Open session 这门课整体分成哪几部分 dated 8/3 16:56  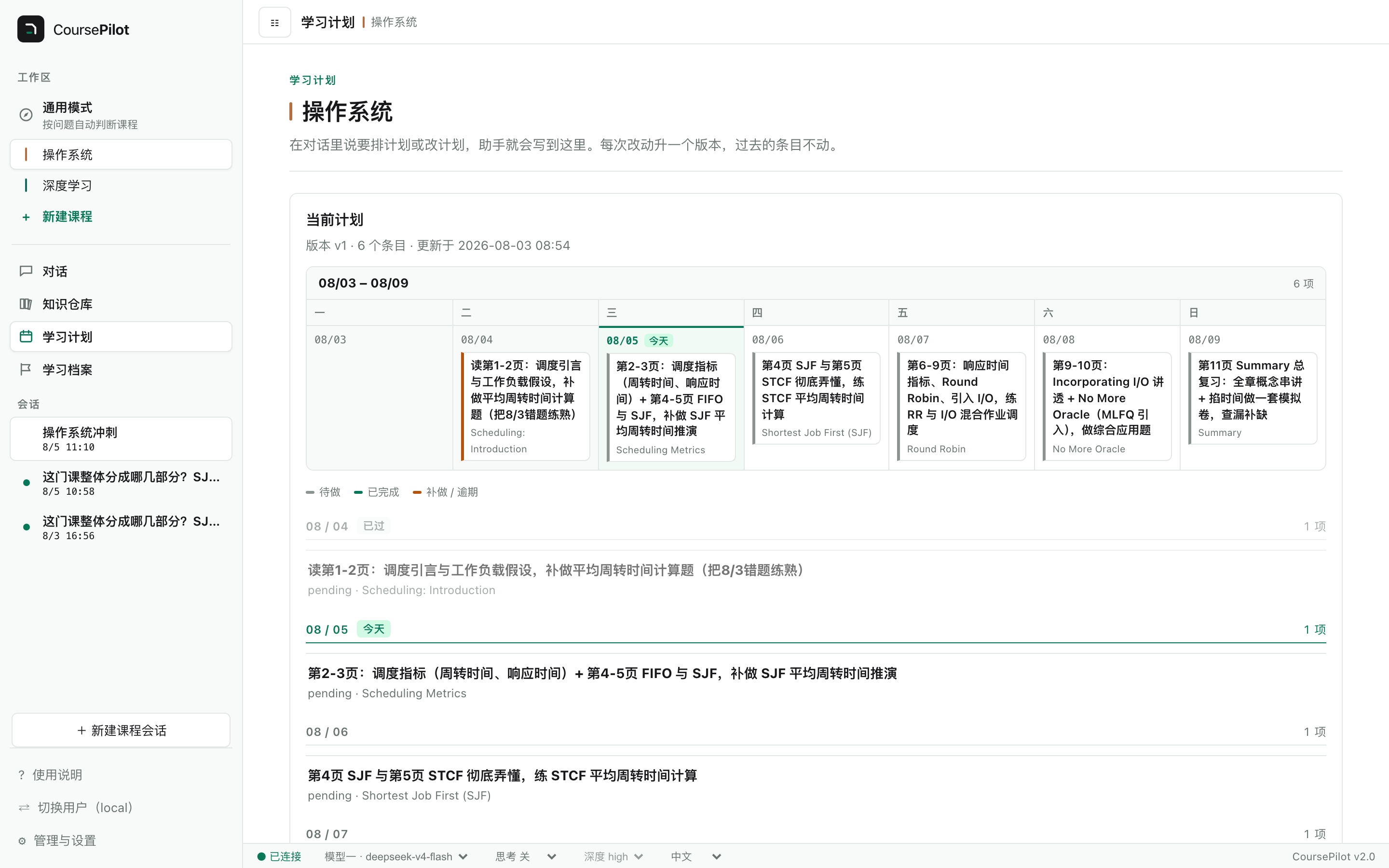[121, 527]
